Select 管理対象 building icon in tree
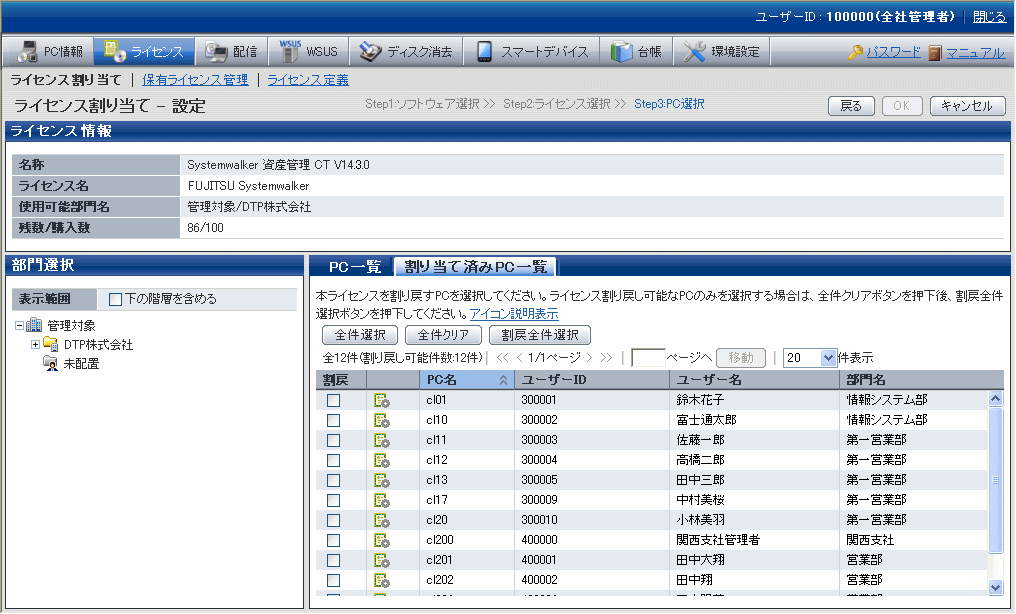Screen dimensions: 1016x614 (34, 325)
